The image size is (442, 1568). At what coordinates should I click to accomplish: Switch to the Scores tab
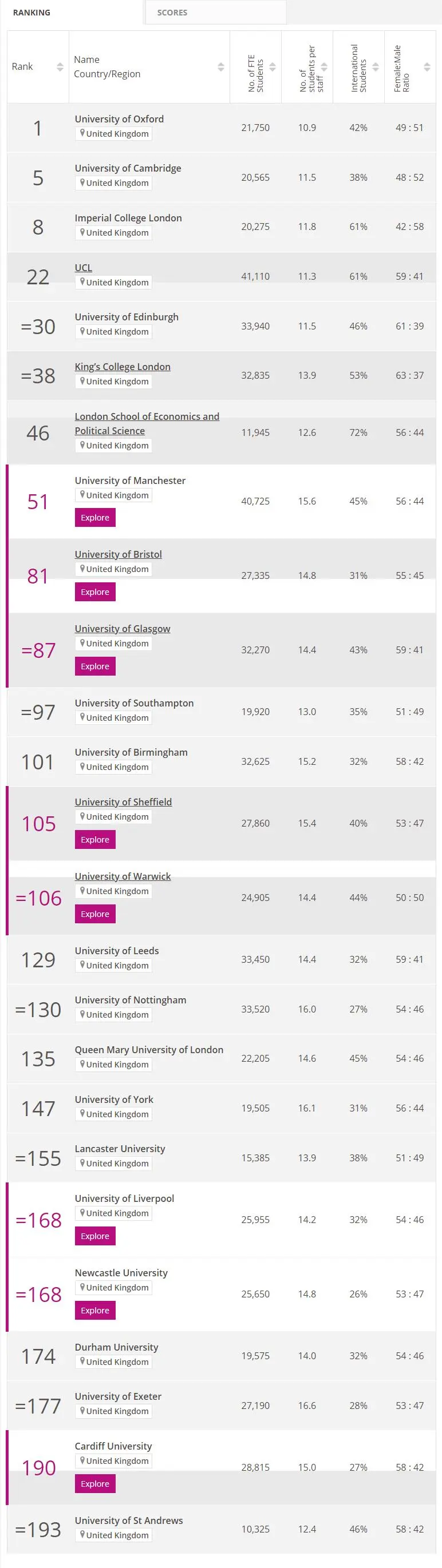[172, 12]
